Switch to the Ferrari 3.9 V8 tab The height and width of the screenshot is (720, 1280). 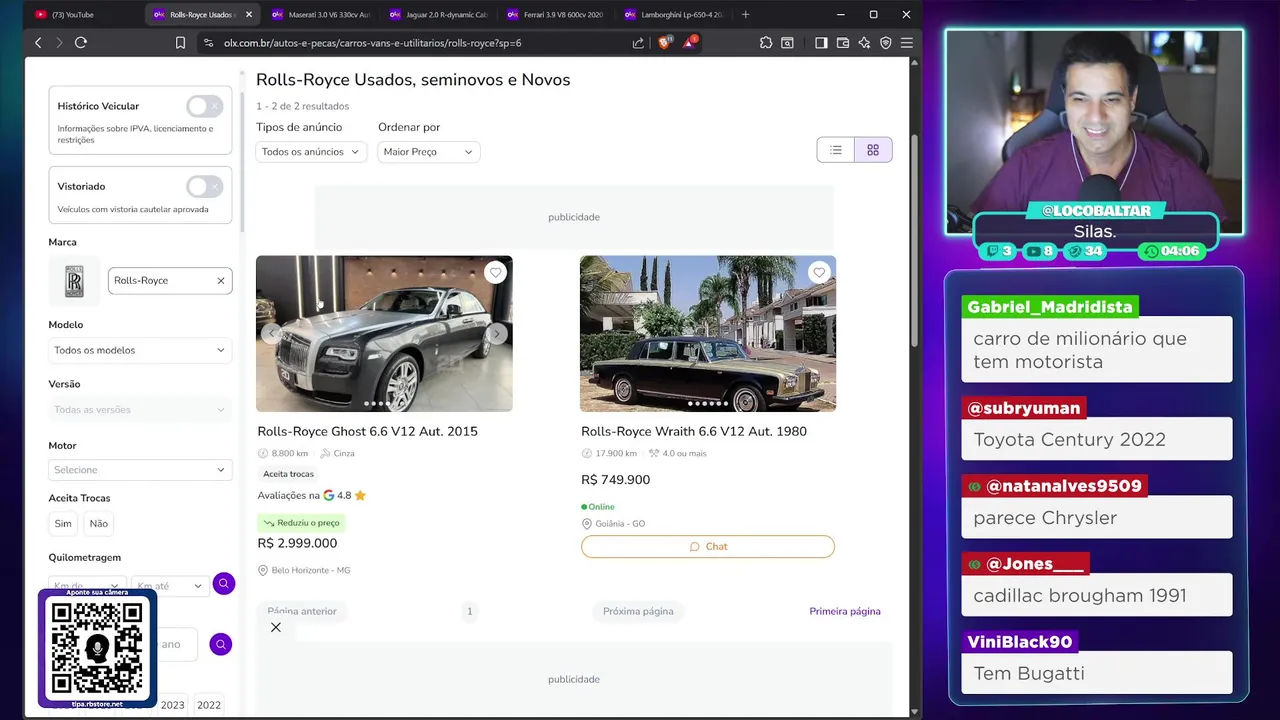point(556,15)
